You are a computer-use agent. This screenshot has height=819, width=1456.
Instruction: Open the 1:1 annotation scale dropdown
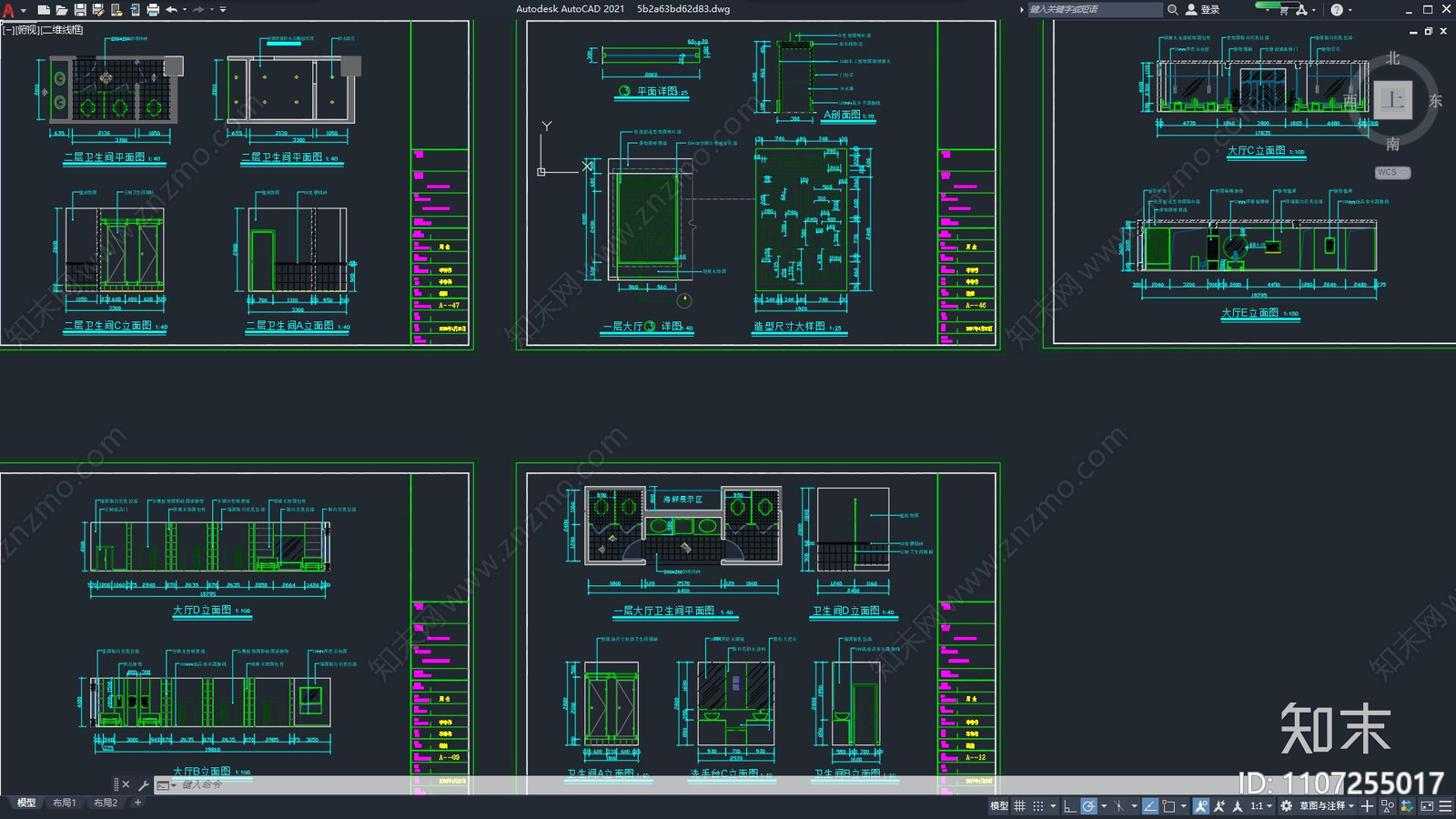(1261, 805)
